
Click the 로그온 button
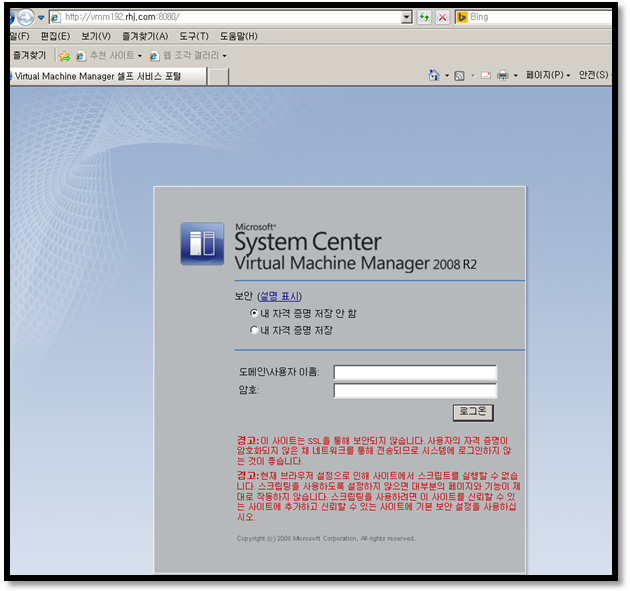(x=473, y=412)
